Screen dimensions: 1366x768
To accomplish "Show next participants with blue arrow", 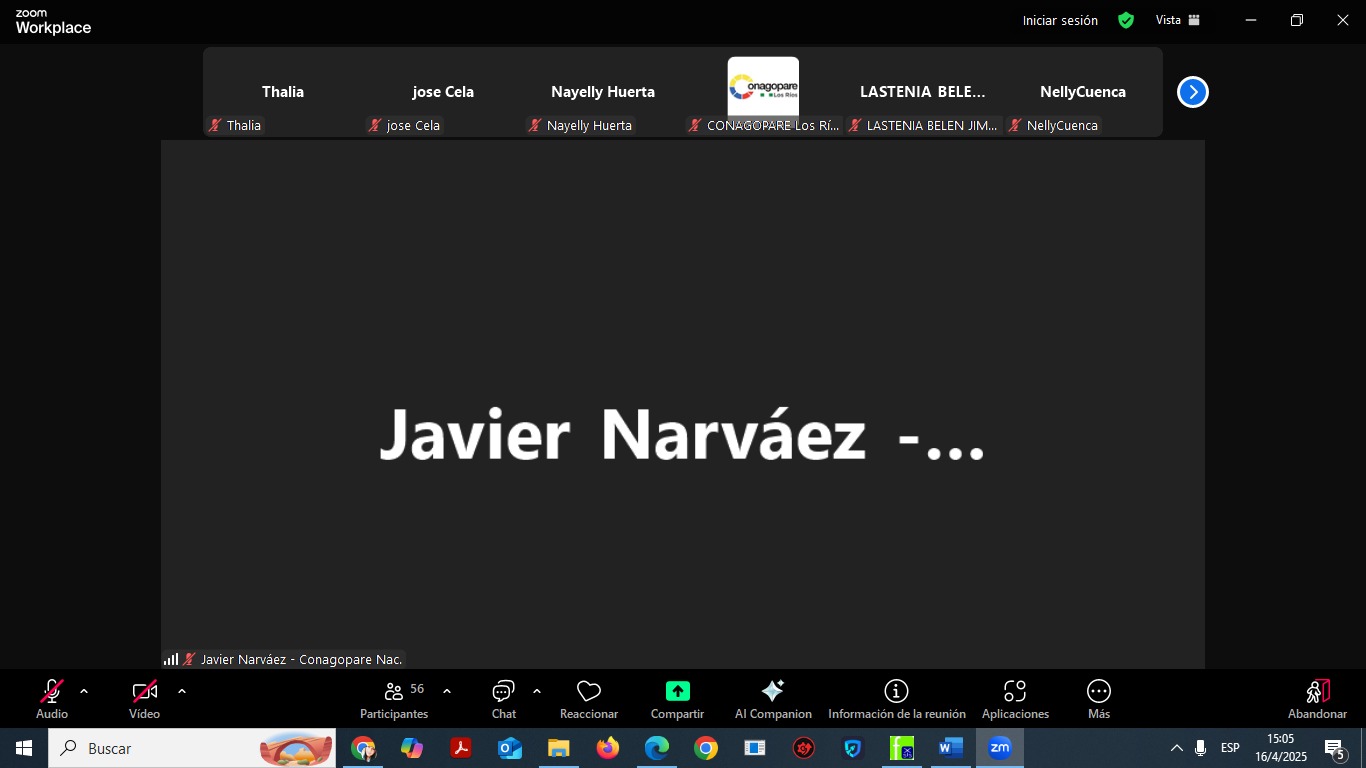I will (1192, 92).
